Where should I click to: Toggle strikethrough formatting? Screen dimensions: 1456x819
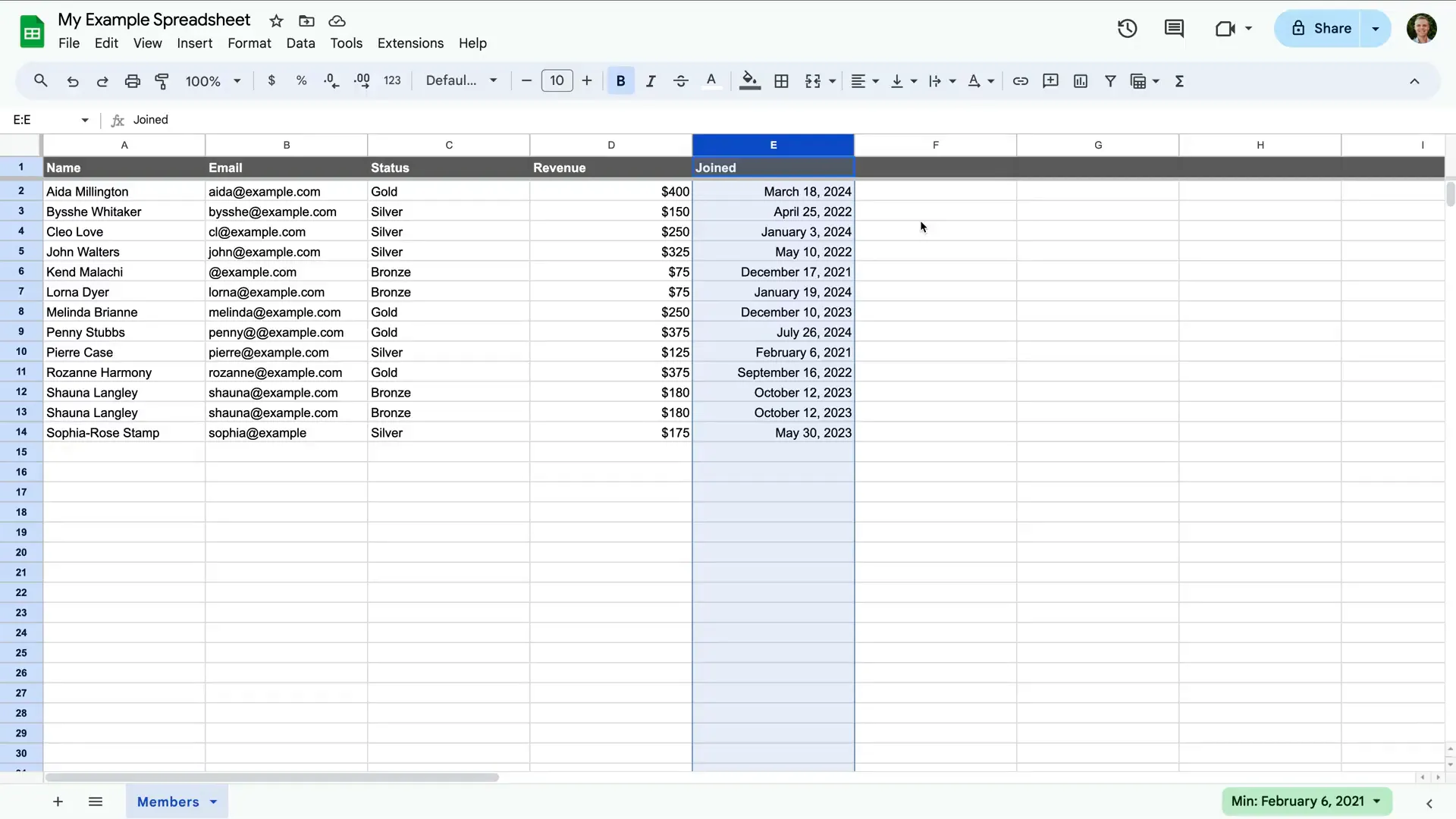[681, 80]
